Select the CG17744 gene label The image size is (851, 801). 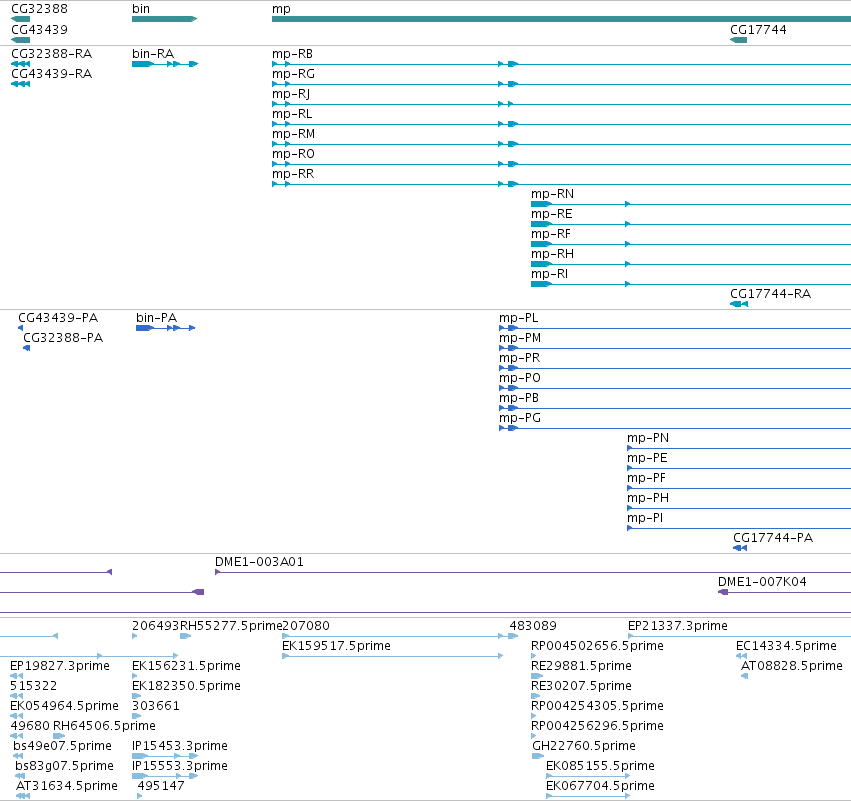[758, 30]
